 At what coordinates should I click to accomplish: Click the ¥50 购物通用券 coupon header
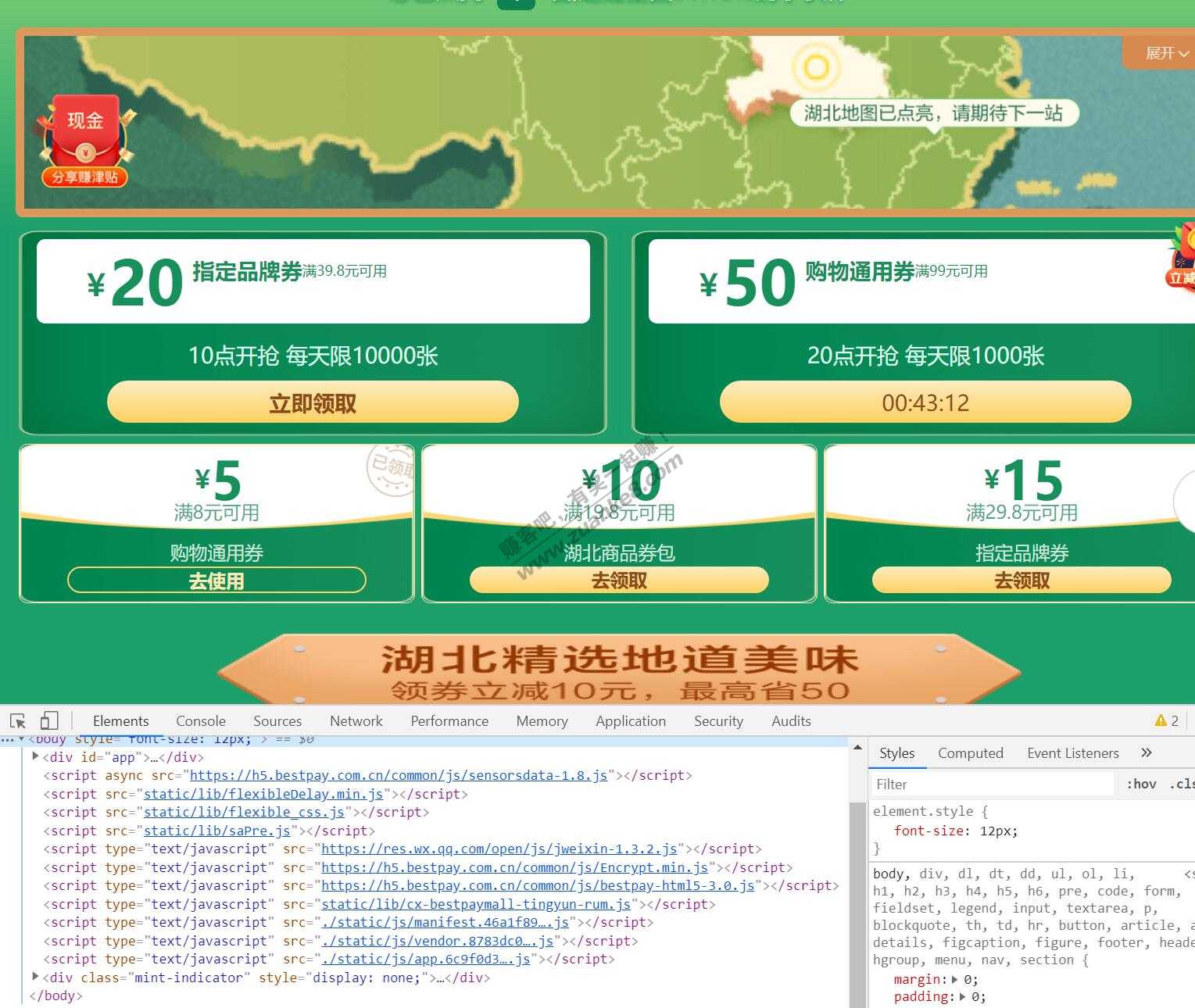(x=921, y=281)
